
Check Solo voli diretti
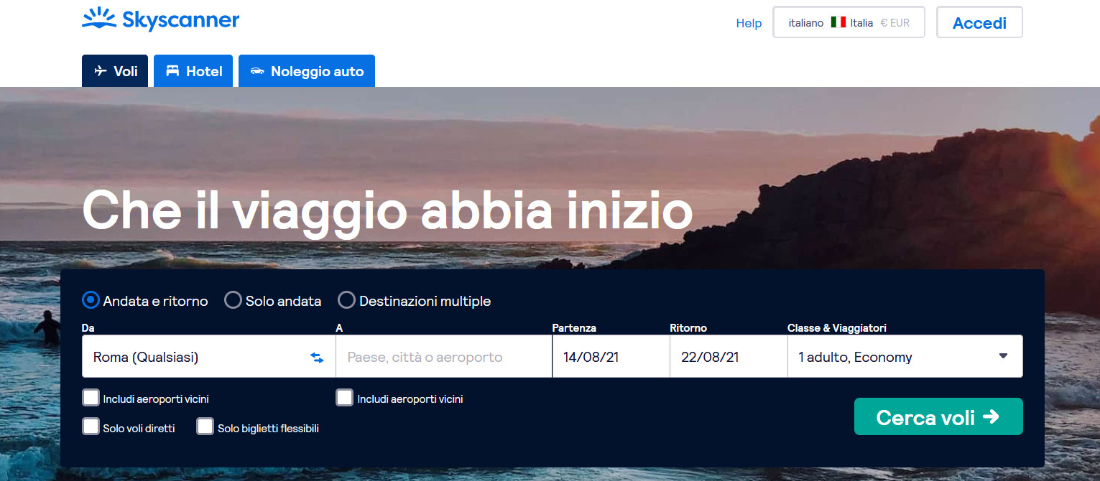pos(90,426)
